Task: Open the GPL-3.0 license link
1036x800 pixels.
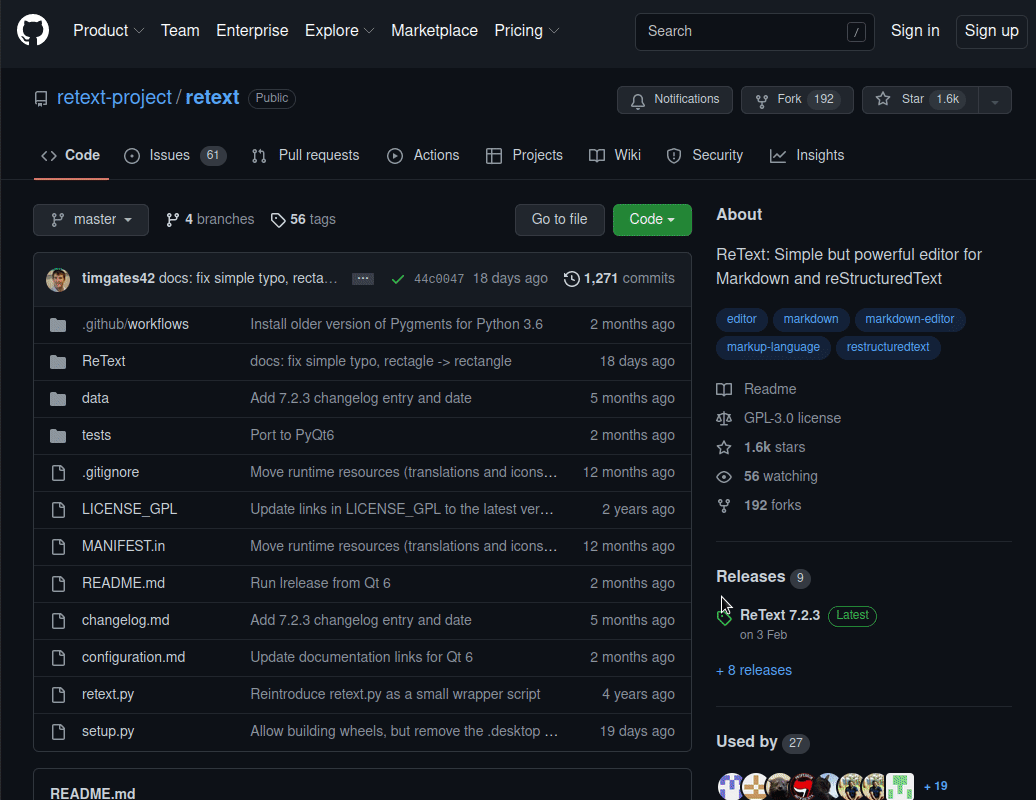Action: (x=779, y=418)
